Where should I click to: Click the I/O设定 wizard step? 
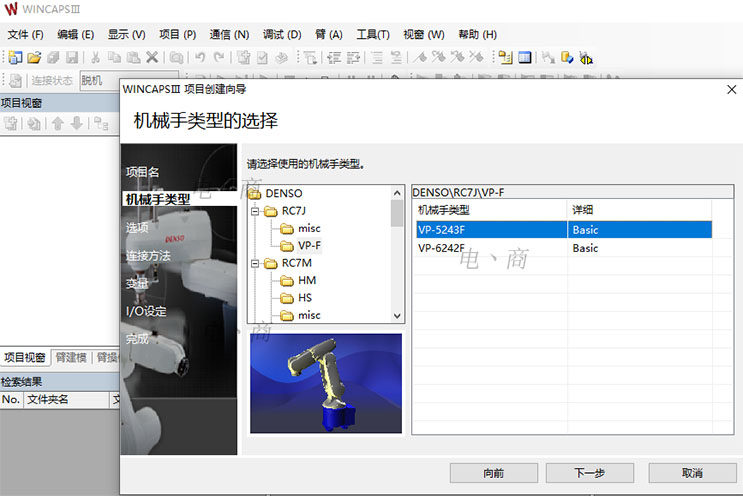pyautogui.click(x=146, y=311)
